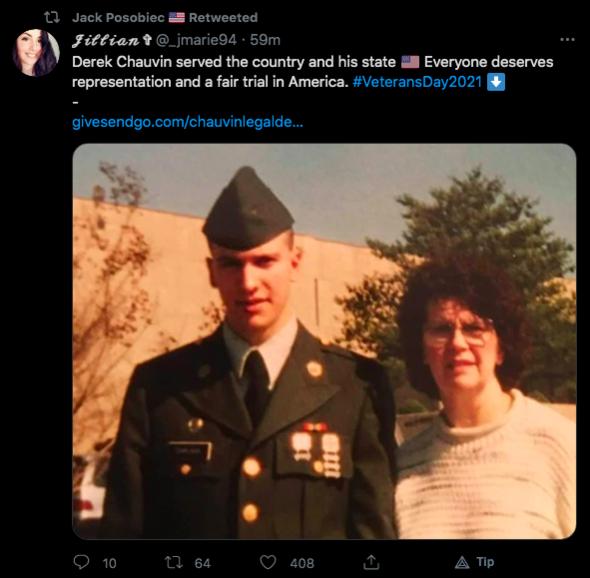Open the givesendgo.com/chauvinlegalde... link

coord(187,122)
